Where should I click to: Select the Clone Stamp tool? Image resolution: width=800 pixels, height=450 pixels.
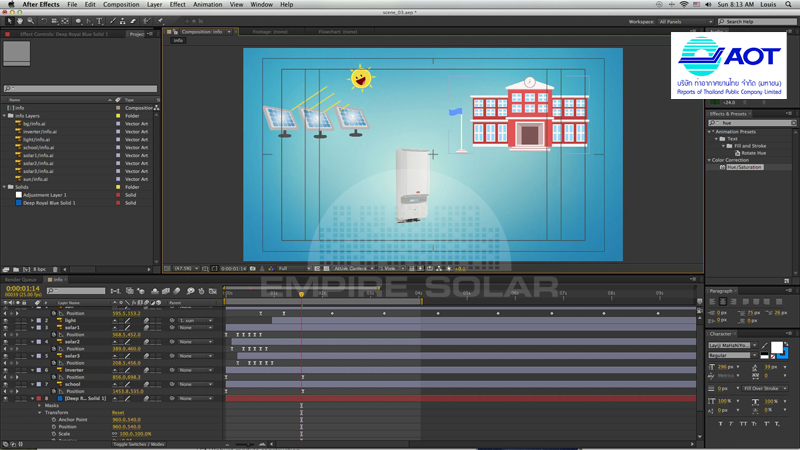point(123,21)
